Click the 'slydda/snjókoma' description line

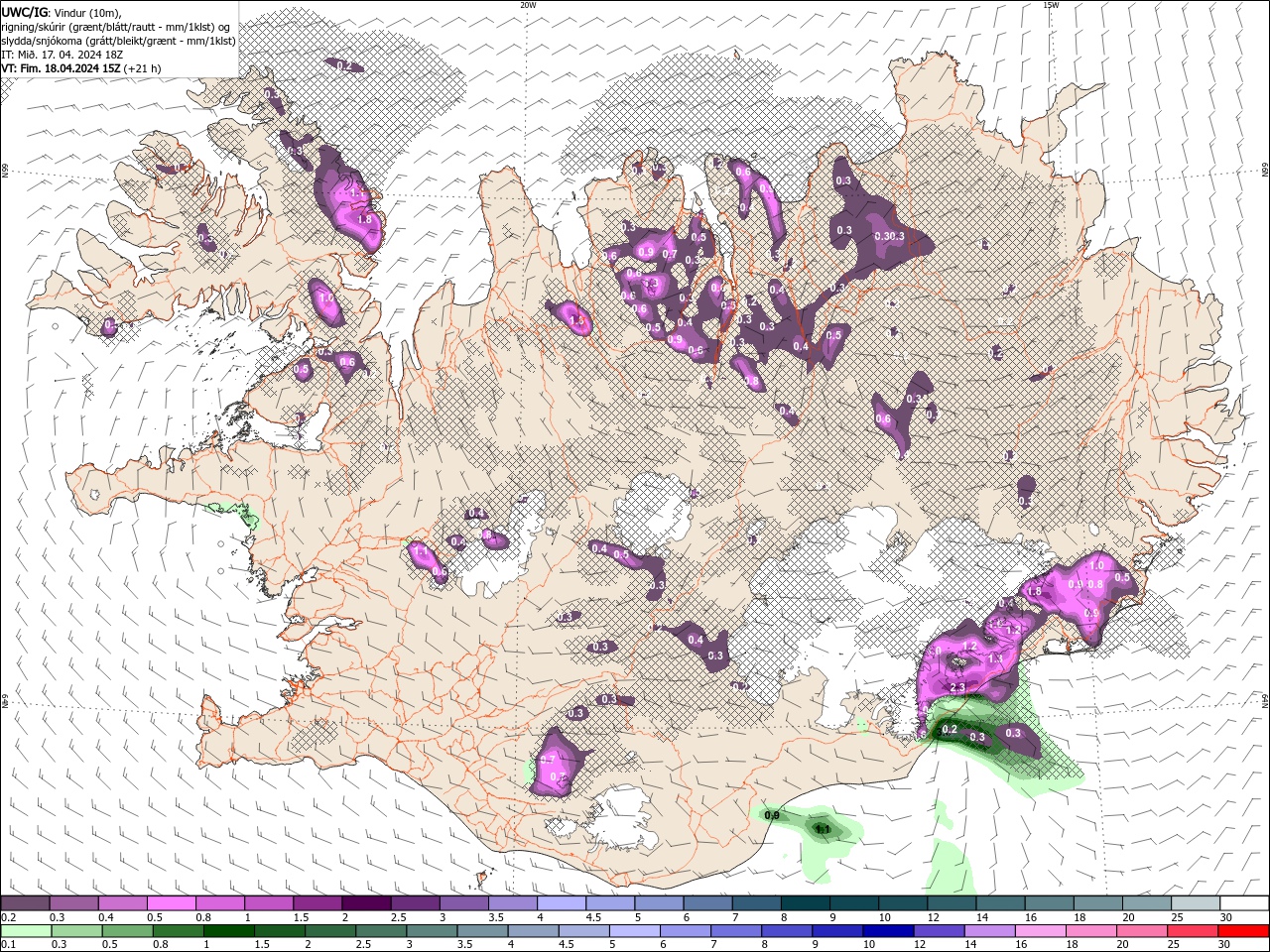click(x=118, y=41)
